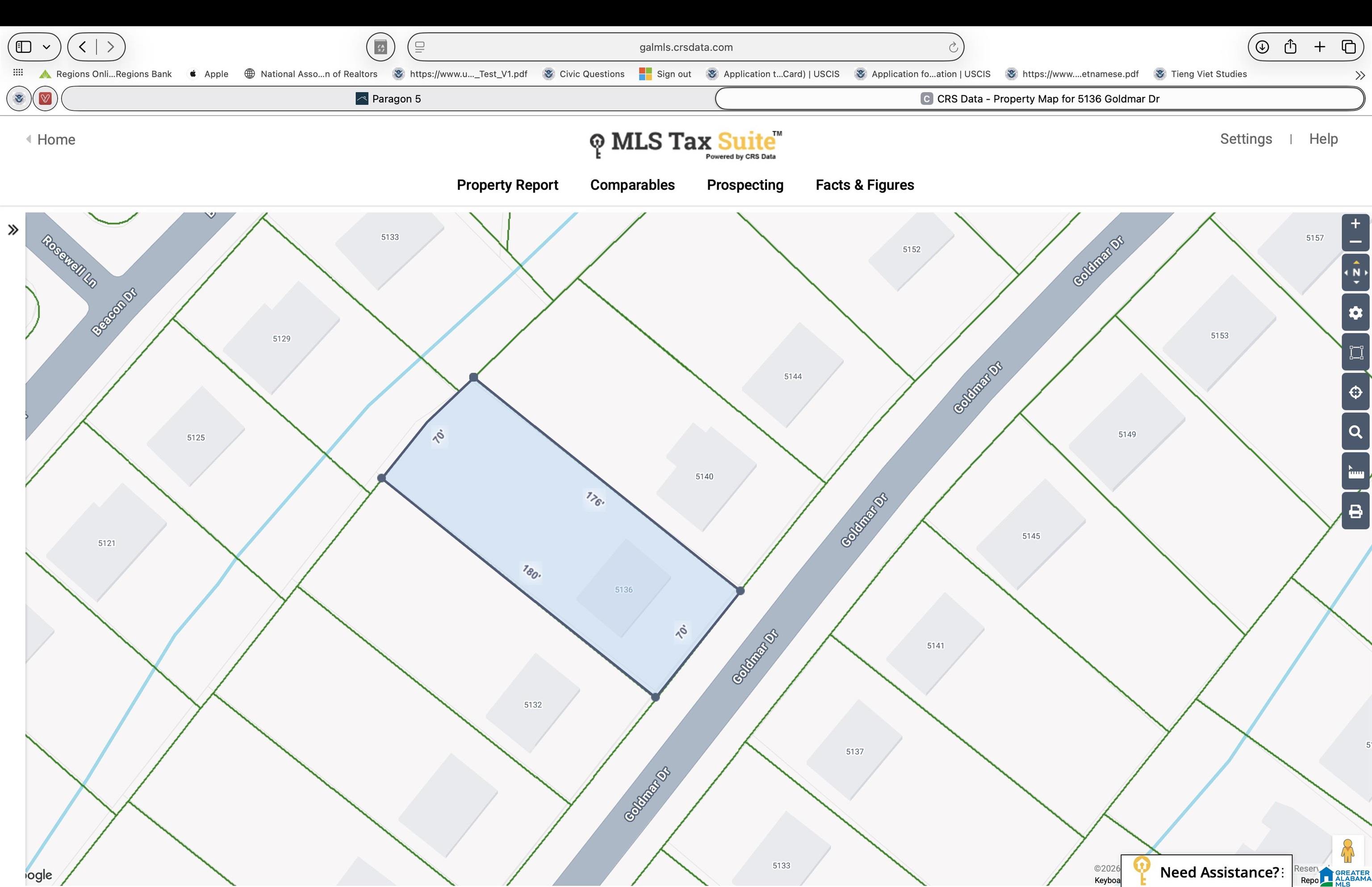The height and width of the screenshot is (887, 1372).
Task: Click the 5125 building label
Action: [x=196, y=438]
